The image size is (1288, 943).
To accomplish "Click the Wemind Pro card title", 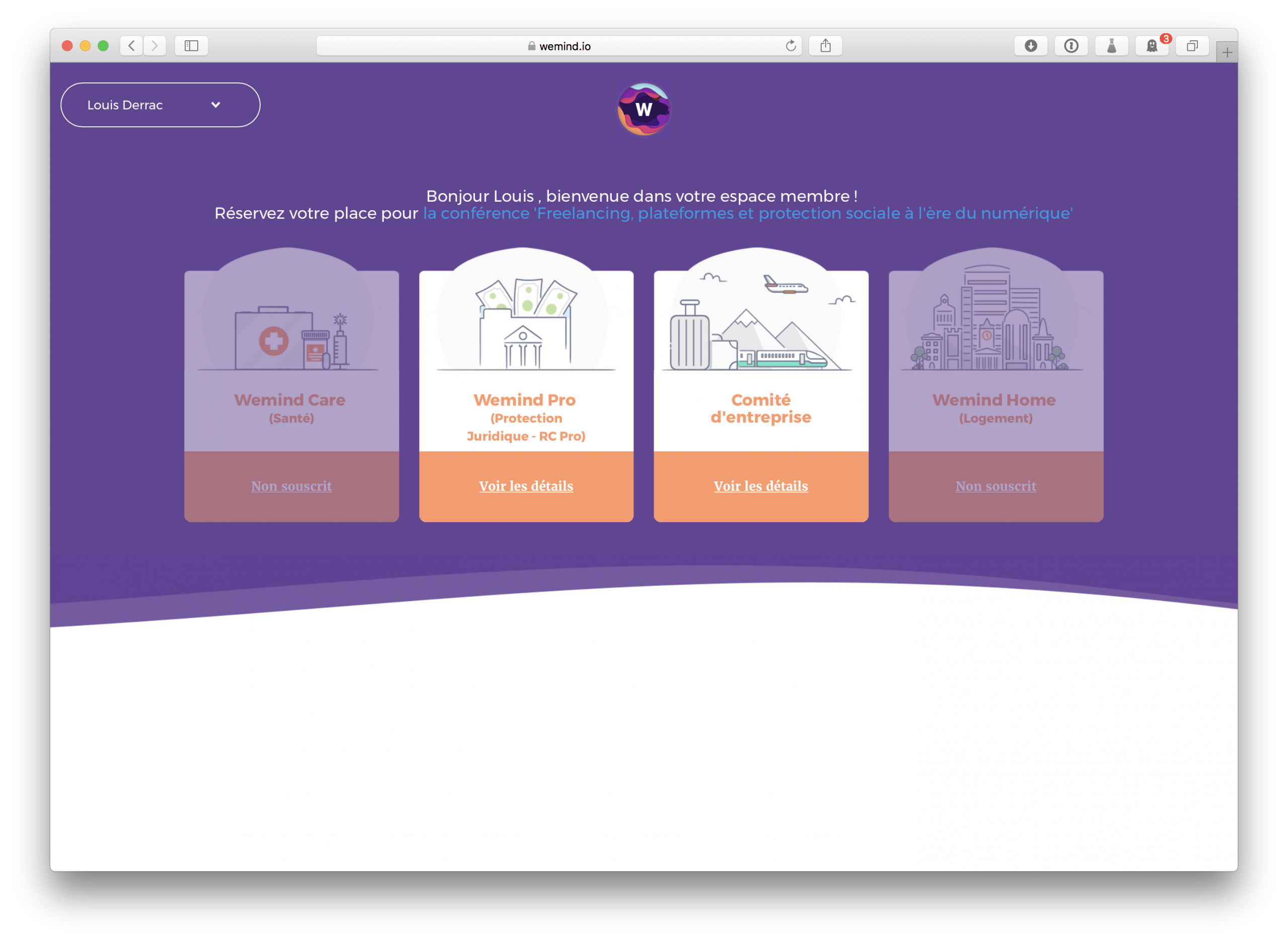I will click(x=526, y=417).
